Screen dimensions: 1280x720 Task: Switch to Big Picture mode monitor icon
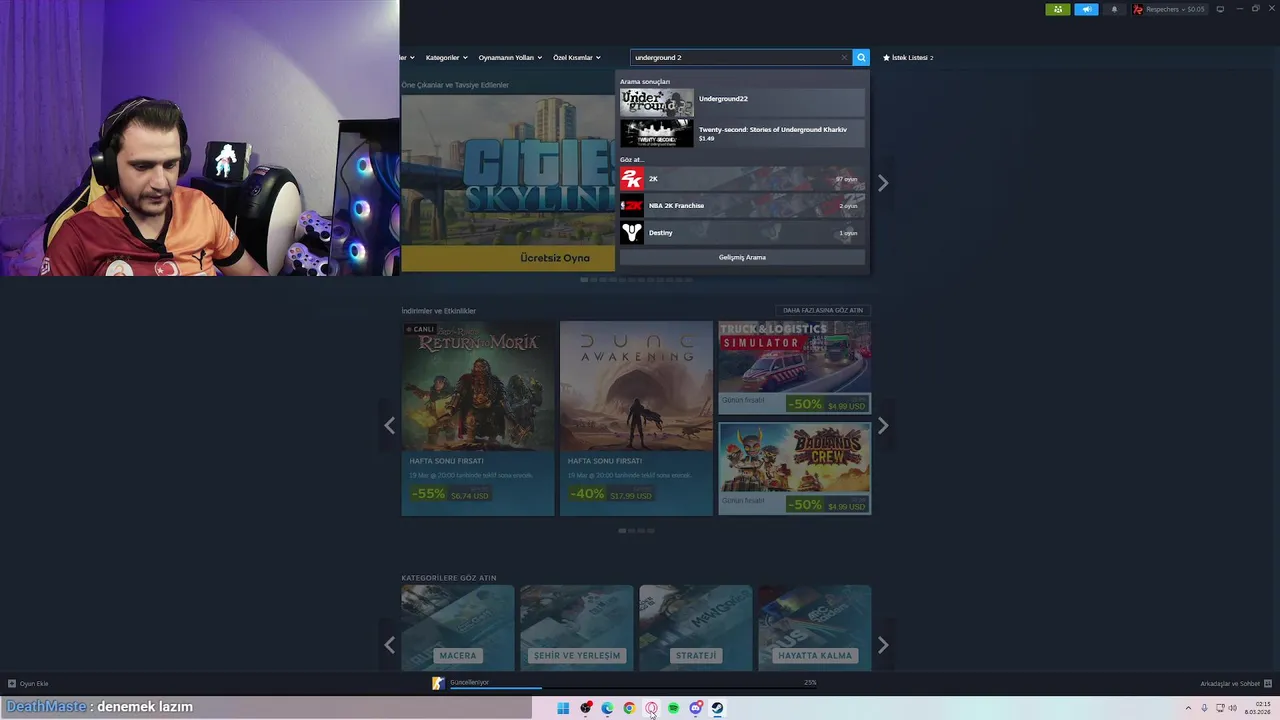[1220, 9]
